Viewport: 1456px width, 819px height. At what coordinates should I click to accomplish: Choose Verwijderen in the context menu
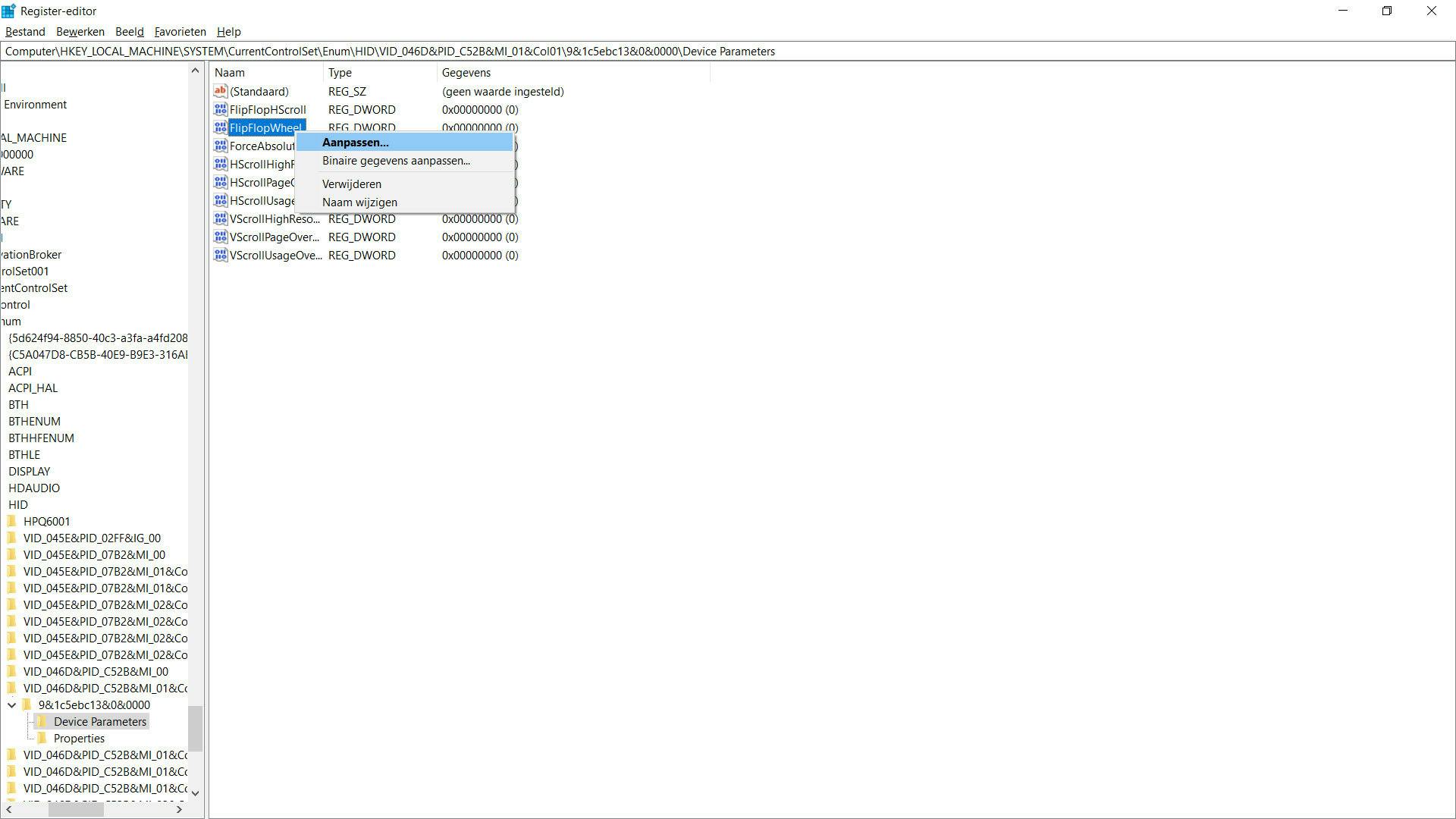pos(351,184)
